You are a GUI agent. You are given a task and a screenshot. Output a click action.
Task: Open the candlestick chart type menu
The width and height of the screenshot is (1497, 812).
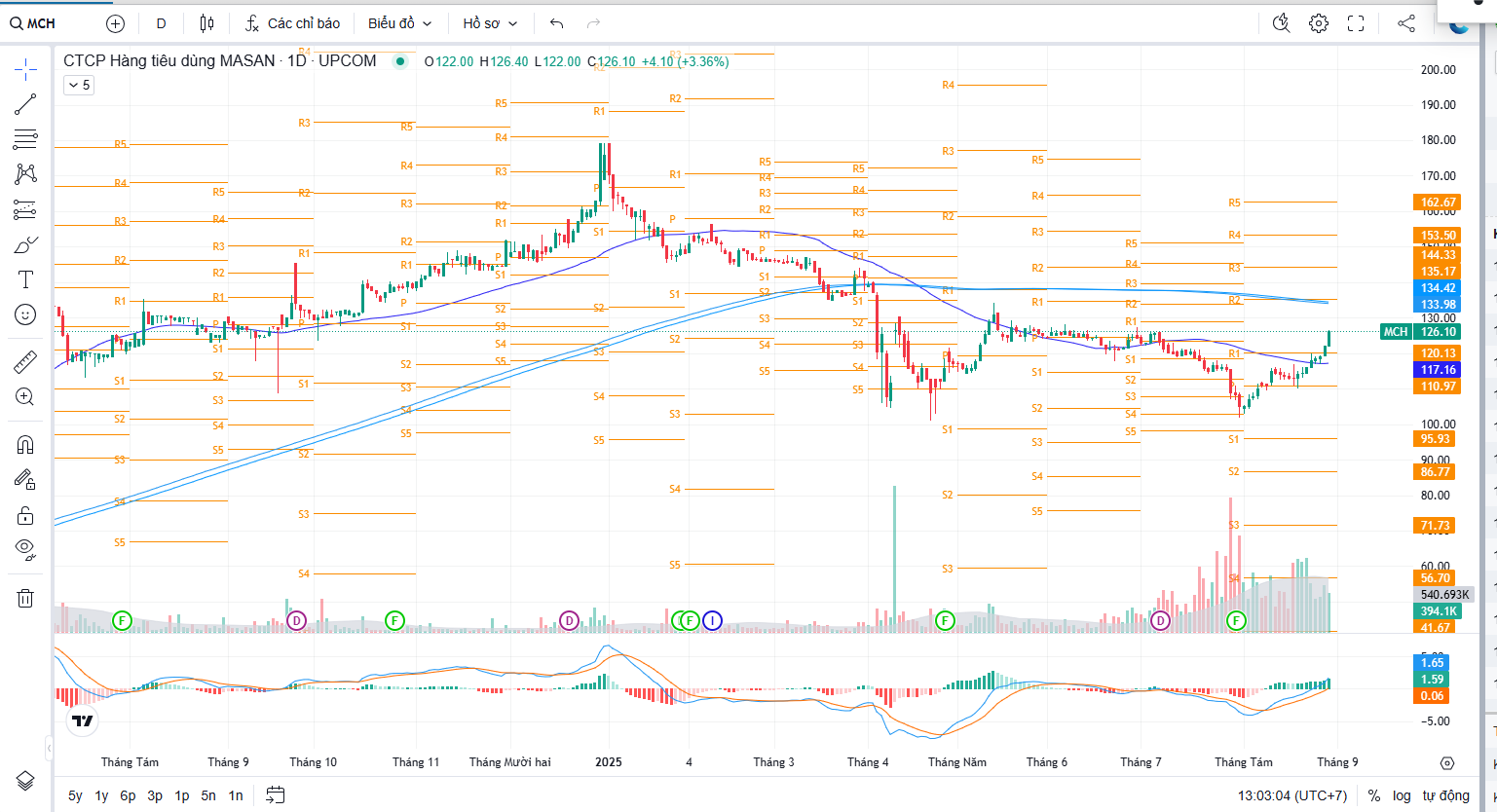(x=206, y=23)
